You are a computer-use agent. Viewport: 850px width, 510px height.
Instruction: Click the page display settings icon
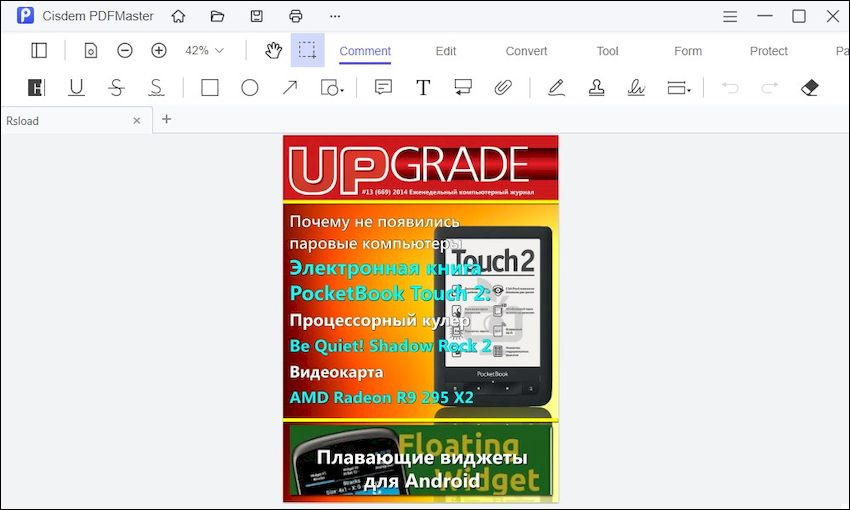[91, 50]
